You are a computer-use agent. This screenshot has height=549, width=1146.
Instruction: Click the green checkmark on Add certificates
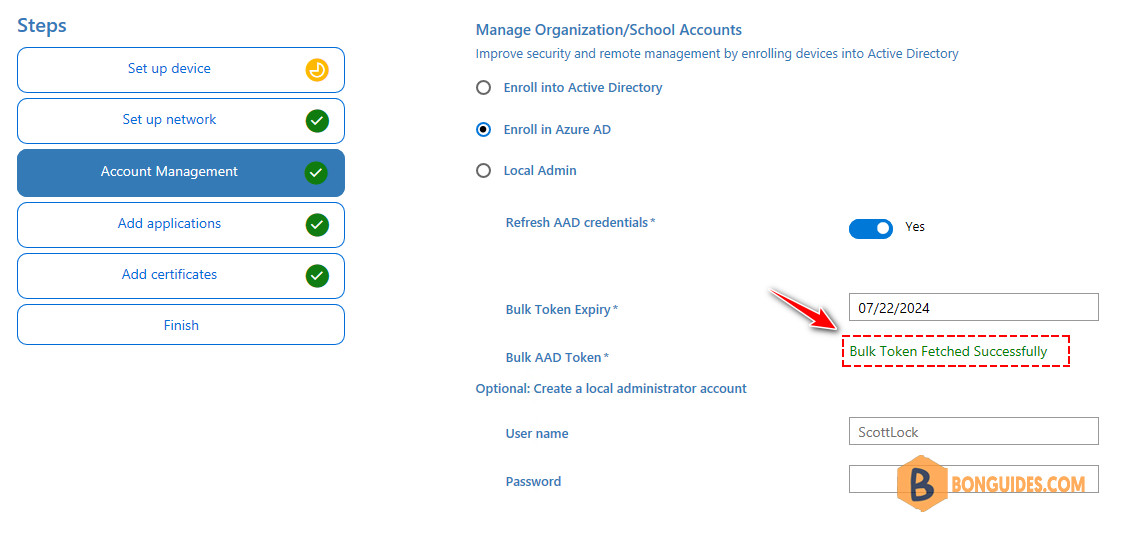317,276
